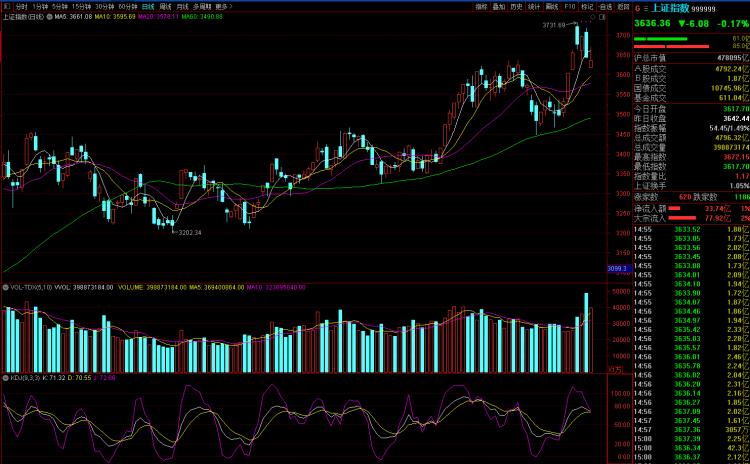Click the 净流入额 red bar
The width and height of the screenshot is (750, 464).
(674, 209)
